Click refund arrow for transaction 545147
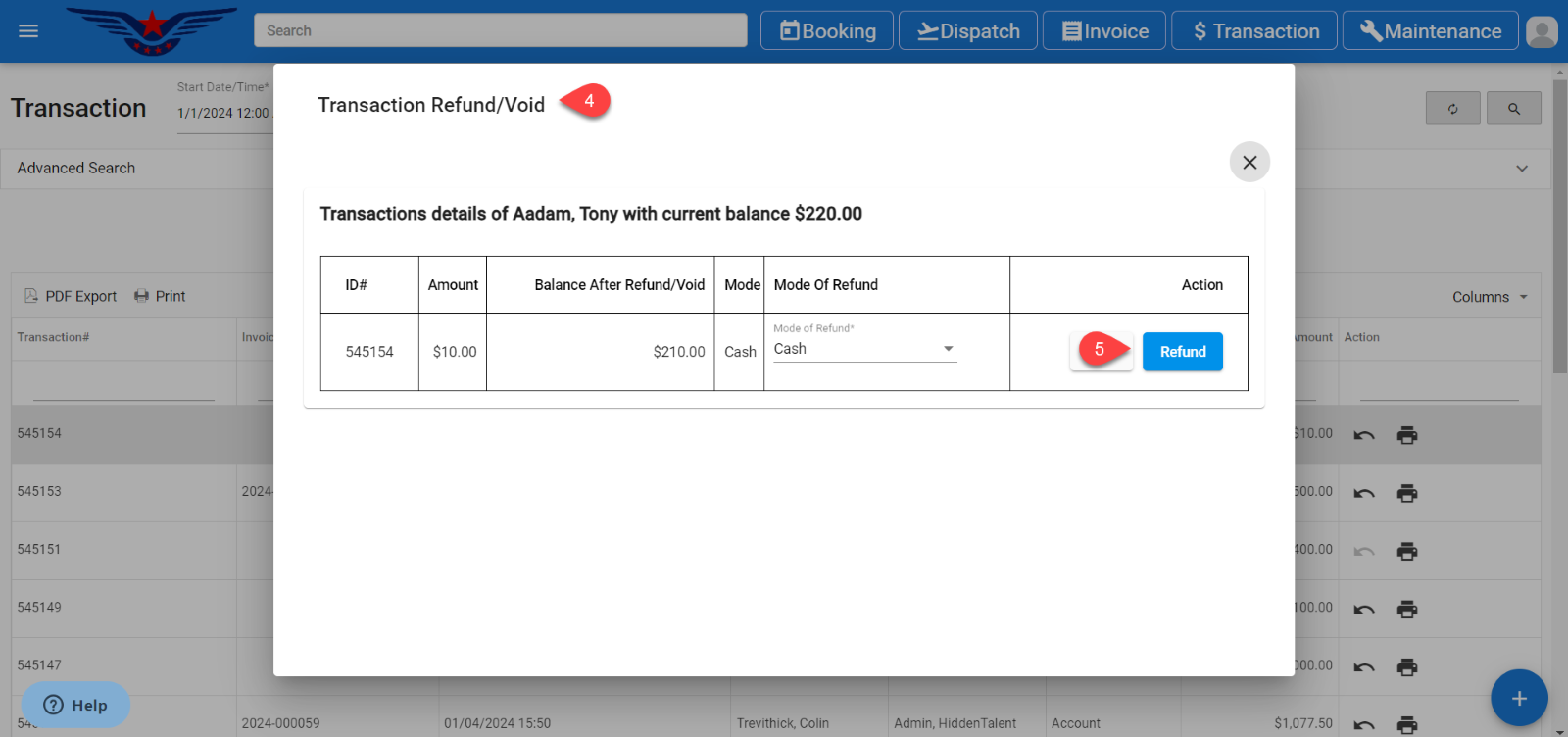This screenshot has width=1568, height=737. 1364,667
